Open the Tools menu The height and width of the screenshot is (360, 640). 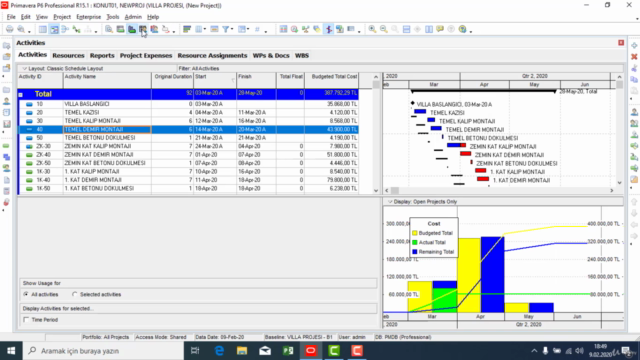click(113, 17)
